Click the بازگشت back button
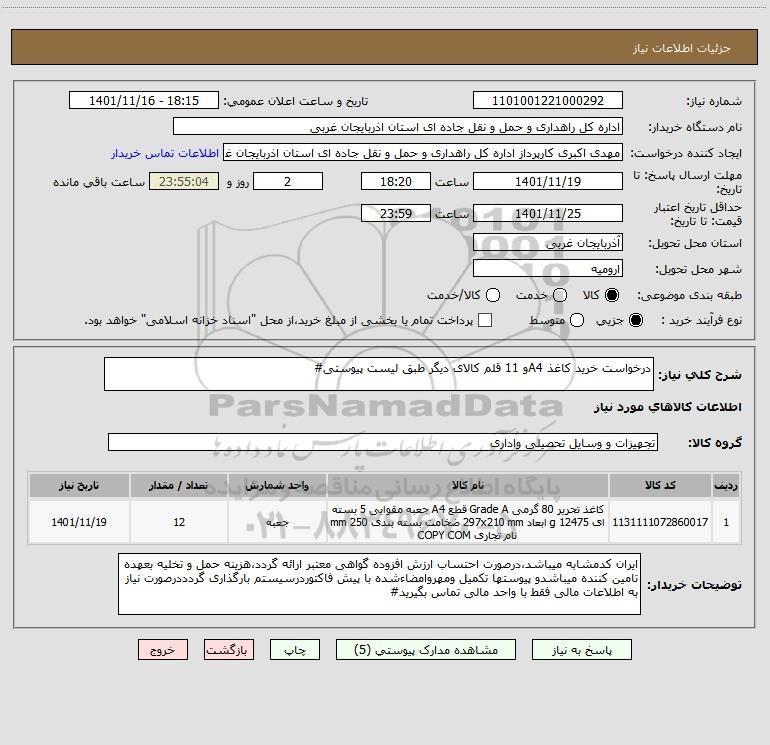The width and height of the screenshot is (770, 745). tap(229, 650)
